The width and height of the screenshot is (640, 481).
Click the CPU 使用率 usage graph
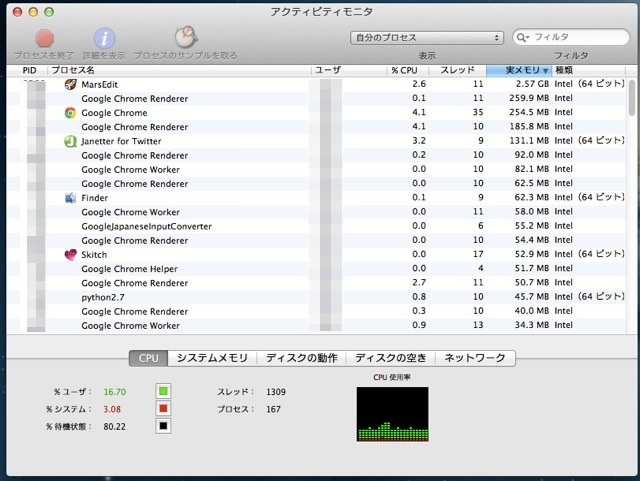pyautogui.click(x=392, y=414)
